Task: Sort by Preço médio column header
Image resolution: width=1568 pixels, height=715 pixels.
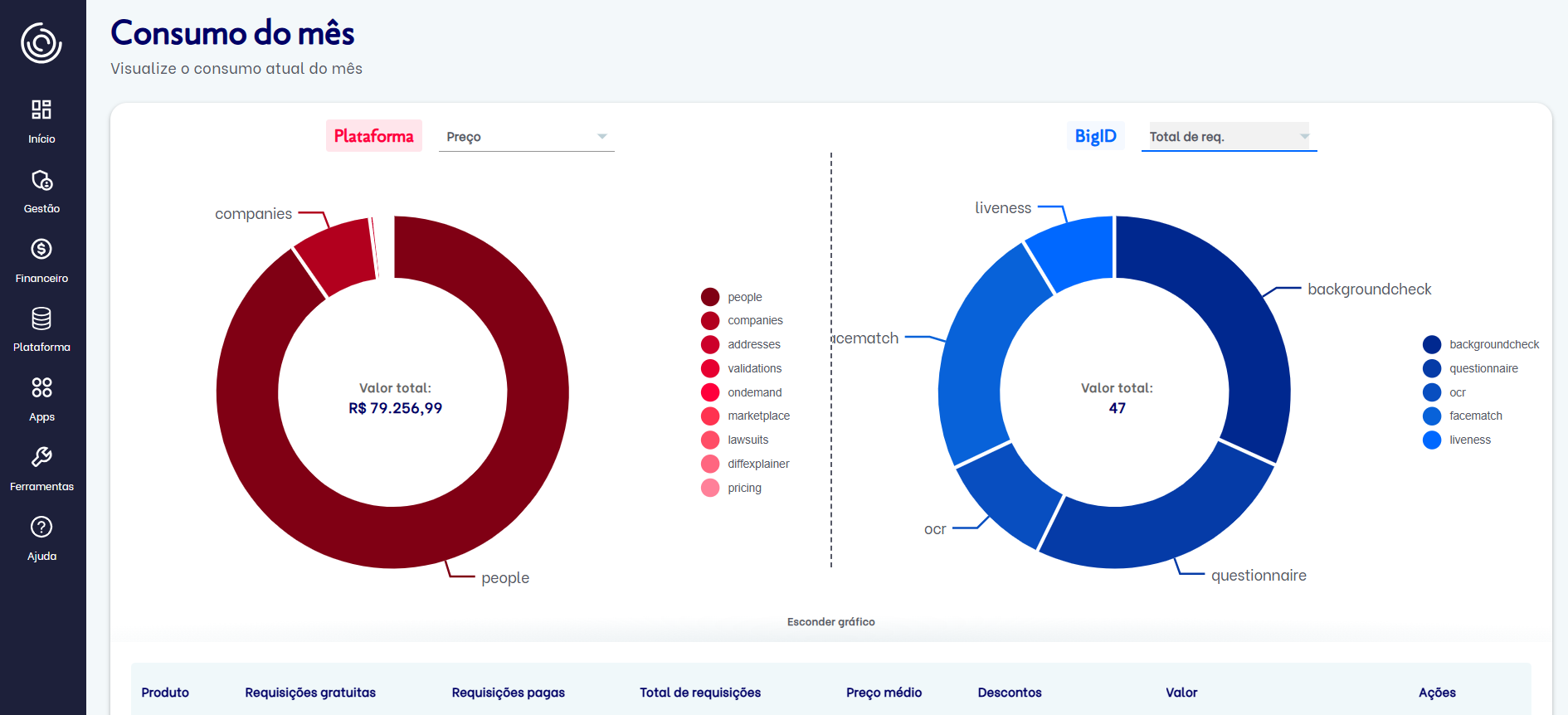Action: [884, 693]
